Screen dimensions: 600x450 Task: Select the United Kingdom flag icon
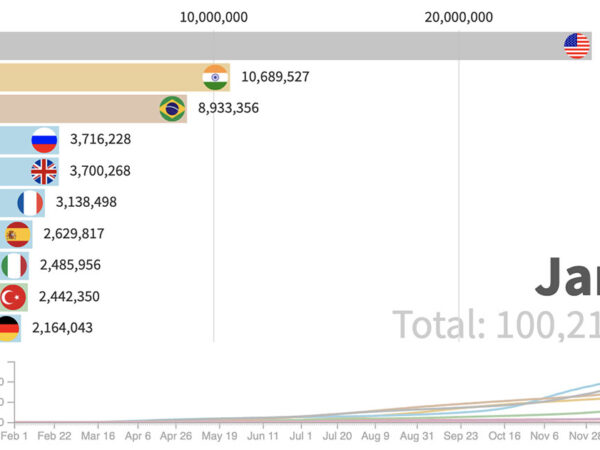44,172
